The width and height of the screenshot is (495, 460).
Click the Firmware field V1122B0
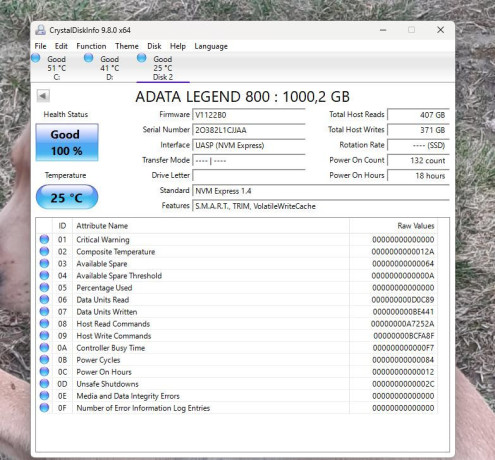click(x=249, y=115)
